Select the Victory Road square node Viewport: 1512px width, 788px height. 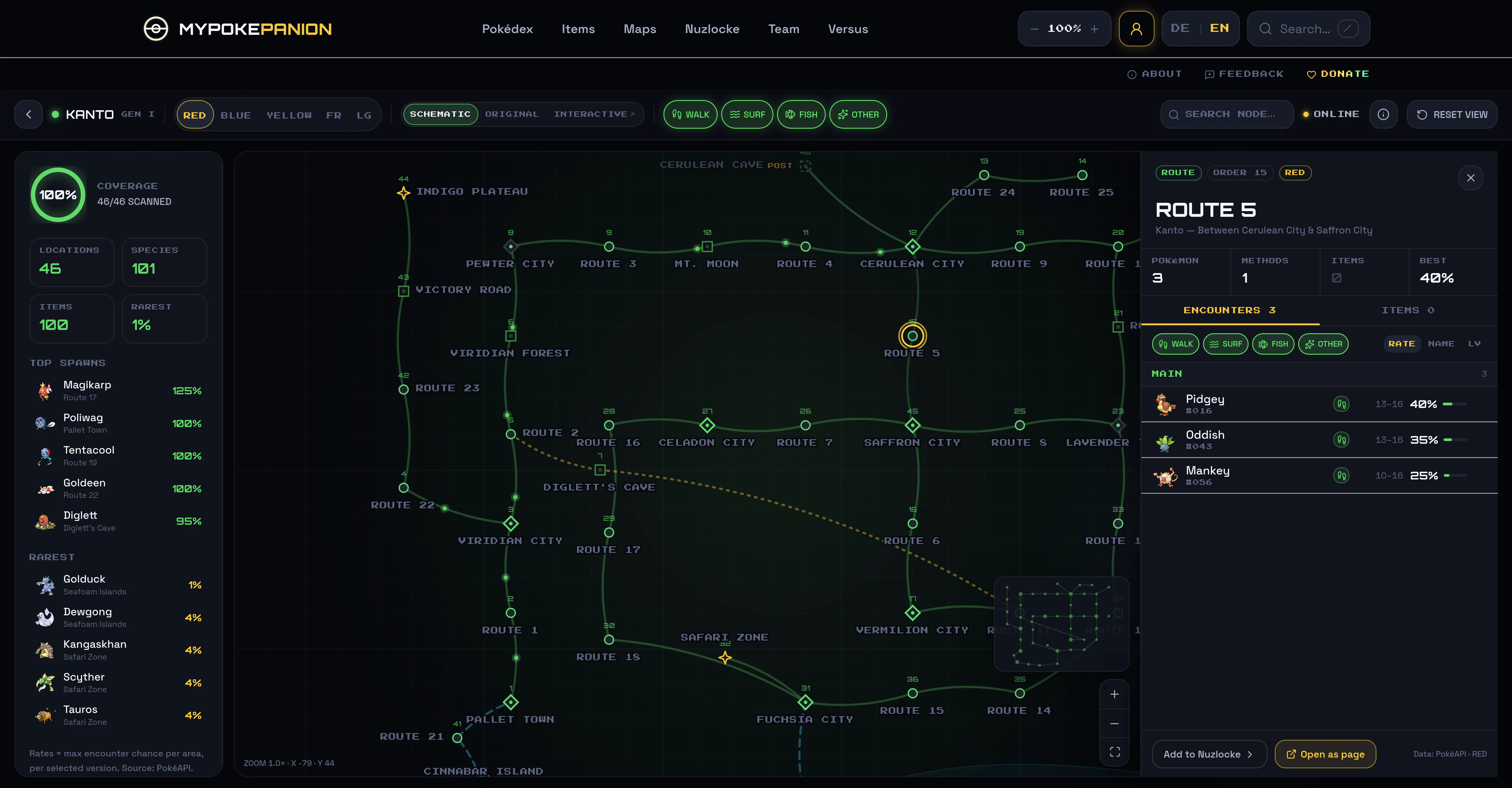click(403, 291)
